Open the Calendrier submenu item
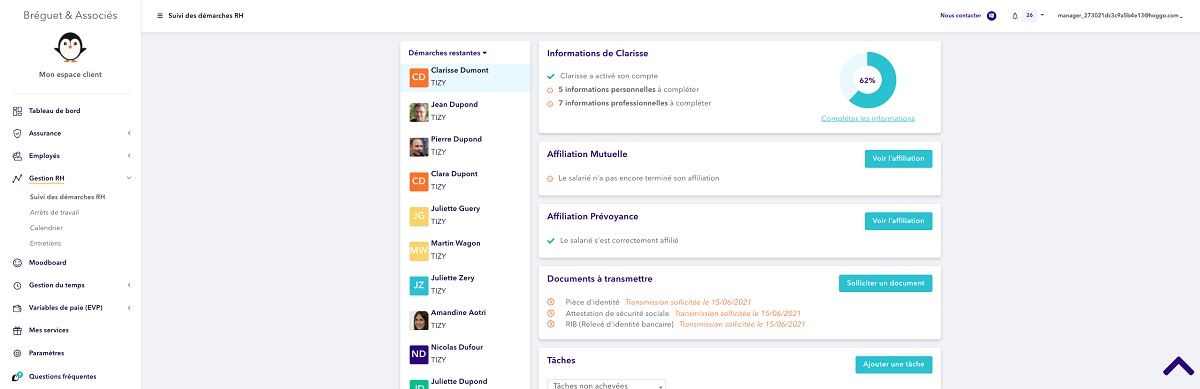Viewport: 1200px width, 389px height. pyautogui.click(x=46, y=228)
